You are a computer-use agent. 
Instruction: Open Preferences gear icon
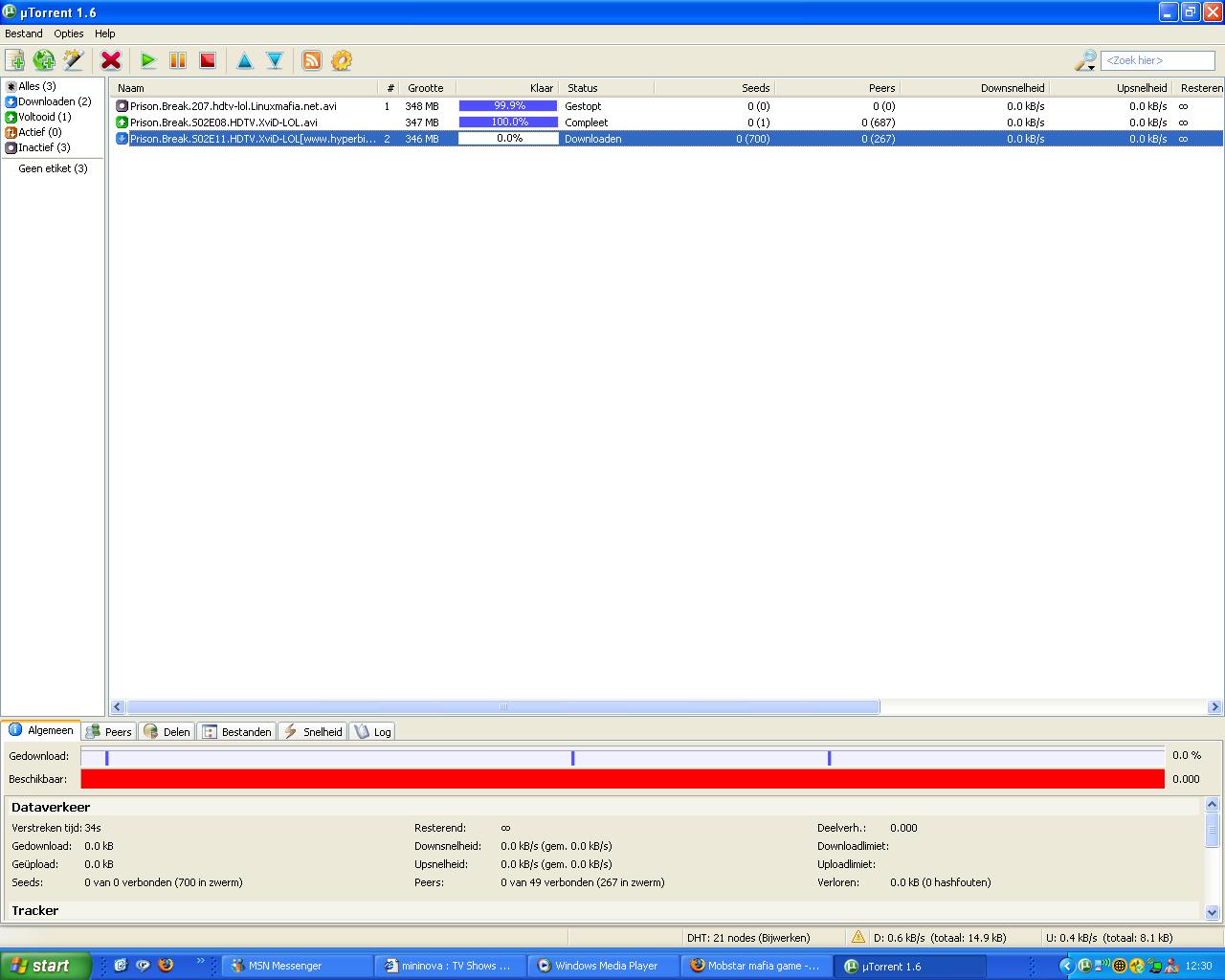pyautogui.click(x=342, y=60)
